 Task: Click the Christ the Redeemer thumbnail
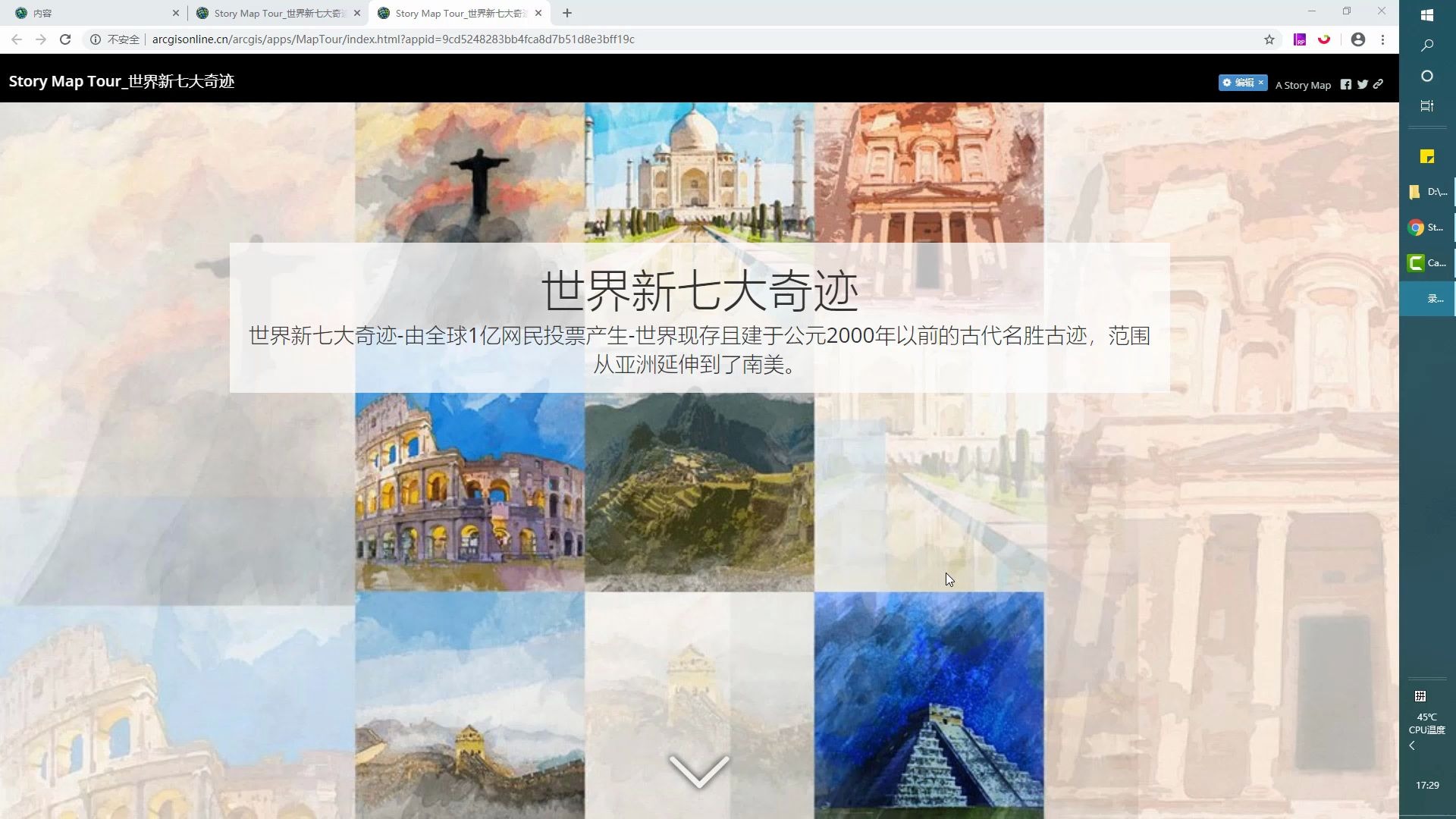[470, 173]
